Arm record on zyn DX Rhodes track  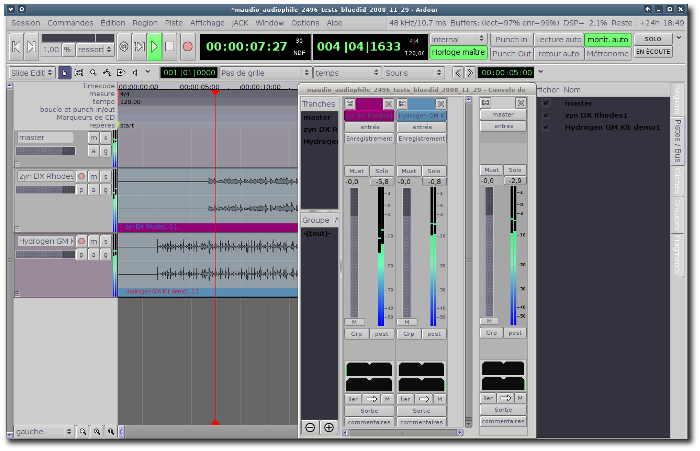pos(82,176)
